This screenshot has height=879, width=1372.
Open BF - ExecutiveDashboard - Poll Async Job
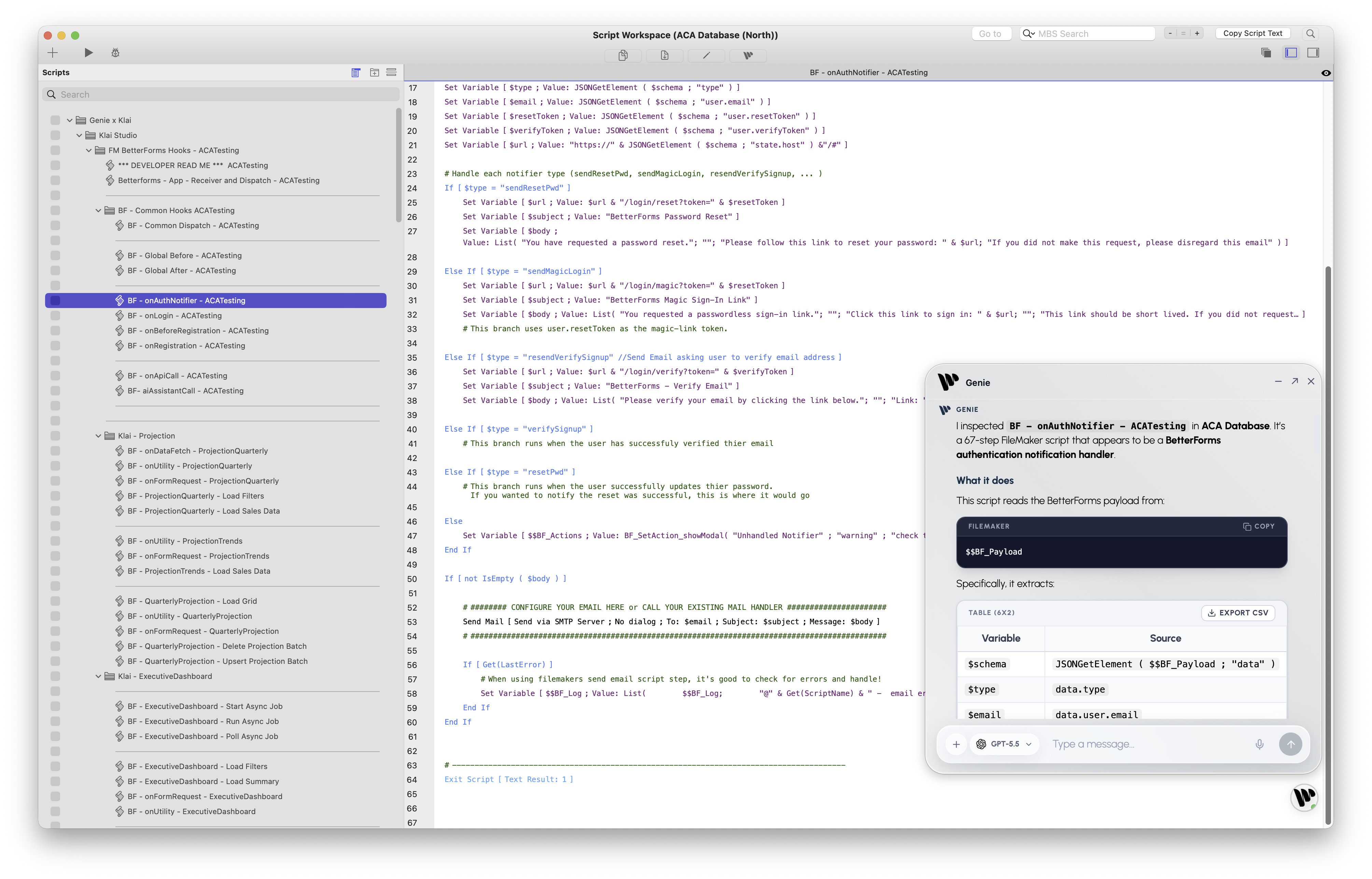[x=202, y=736]
